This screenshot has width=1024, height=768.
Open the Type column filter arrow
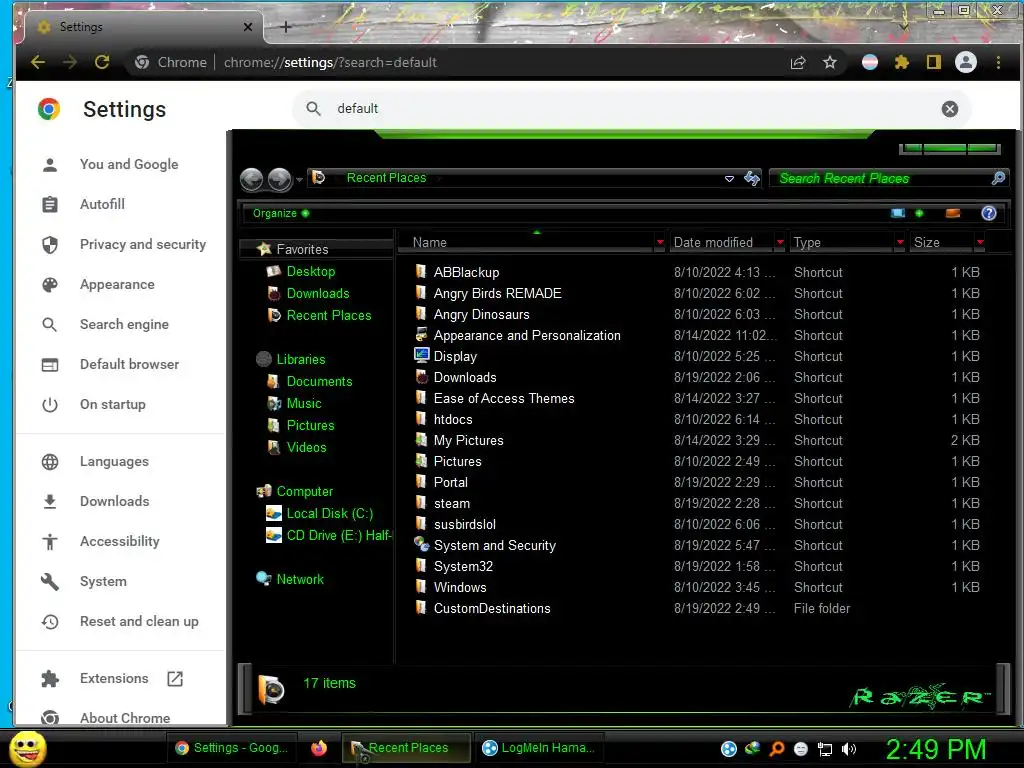click(x=900, y=242)
